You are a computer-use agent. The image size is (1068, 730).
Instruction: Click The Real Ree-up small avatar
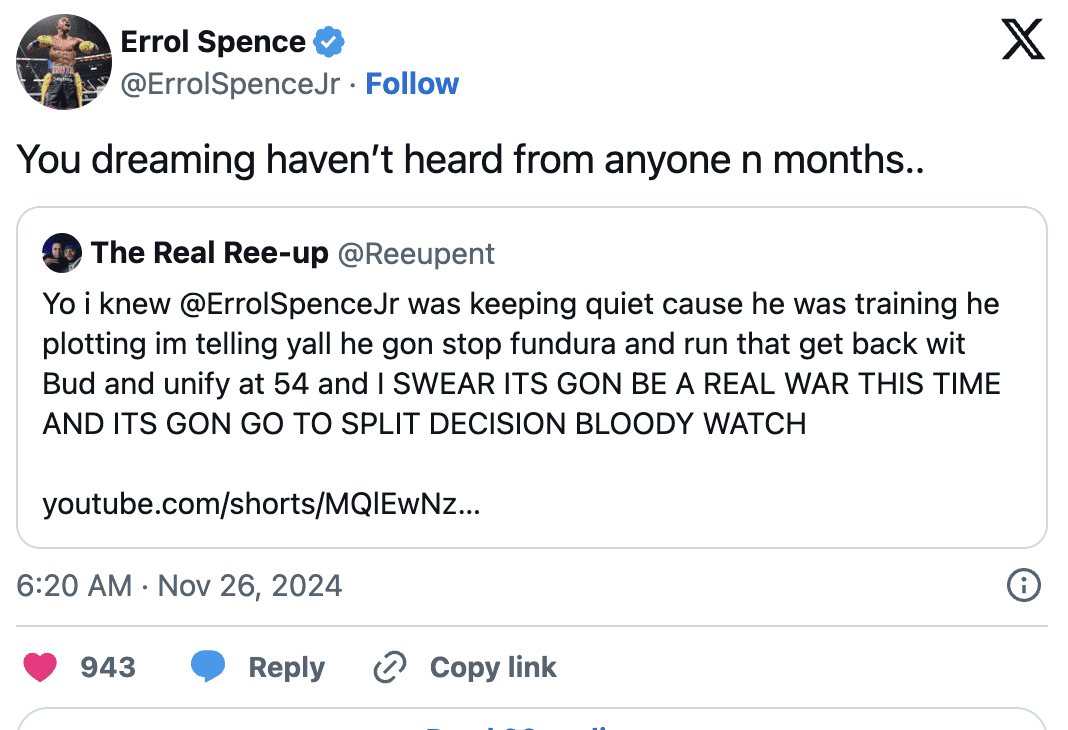62,254
